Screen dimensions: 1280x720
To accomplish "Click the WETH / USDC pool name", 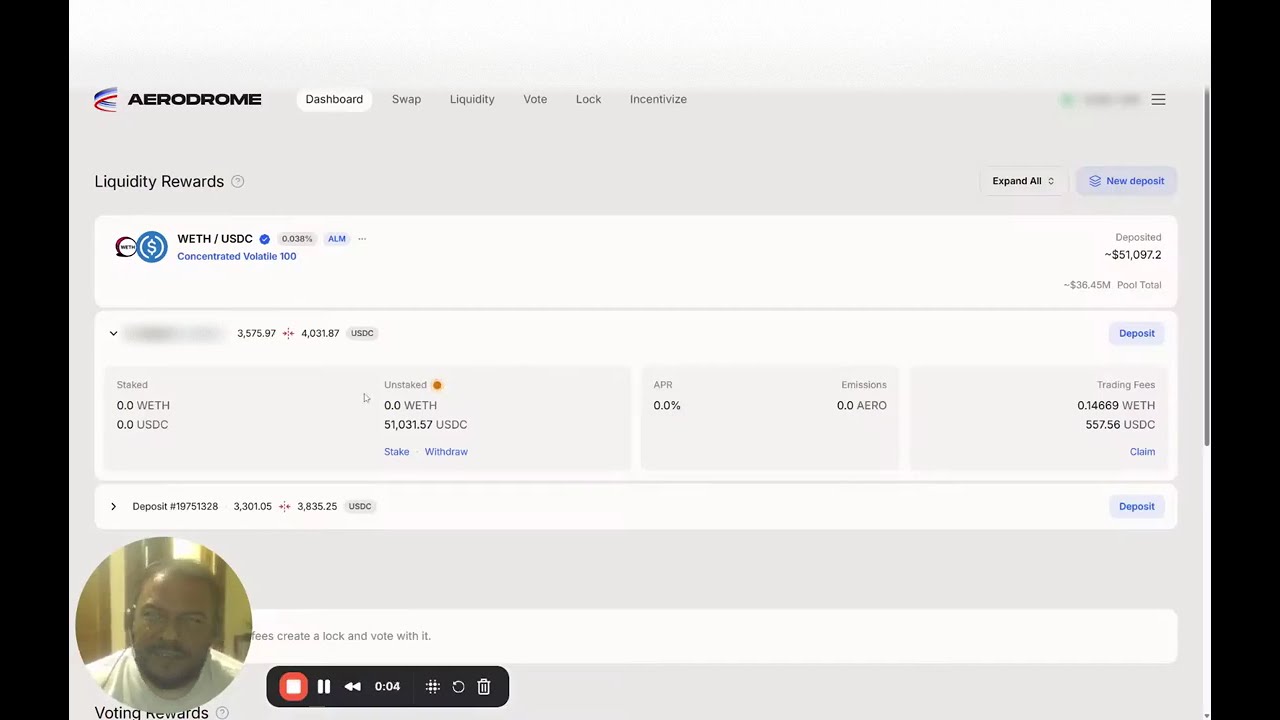I will (x=215, y=239).
